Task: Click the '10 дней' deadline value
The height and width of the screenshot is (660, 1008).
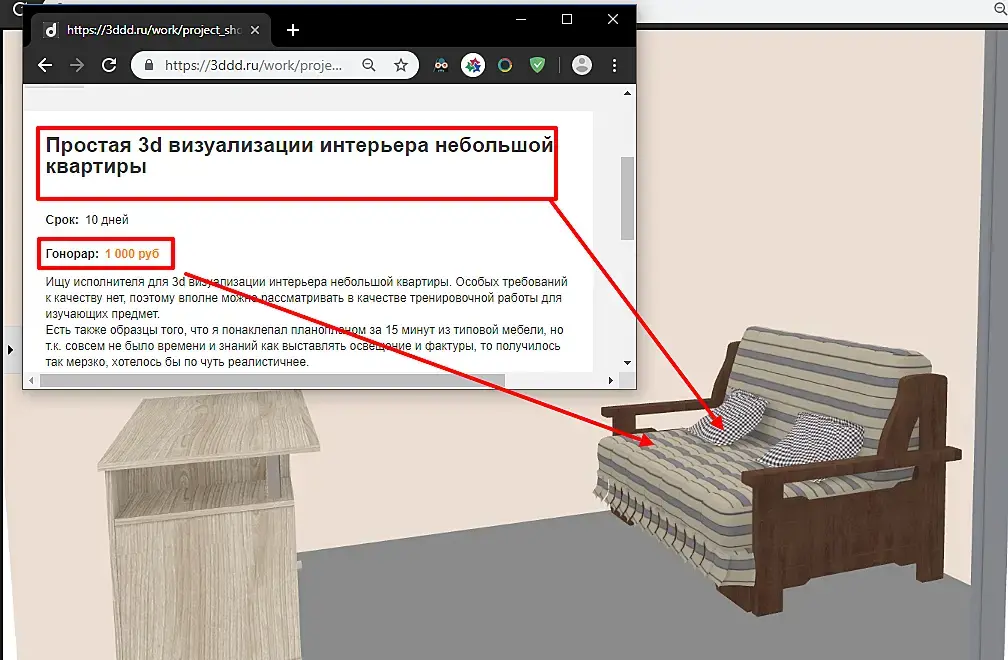Action: tap(107, 220)
